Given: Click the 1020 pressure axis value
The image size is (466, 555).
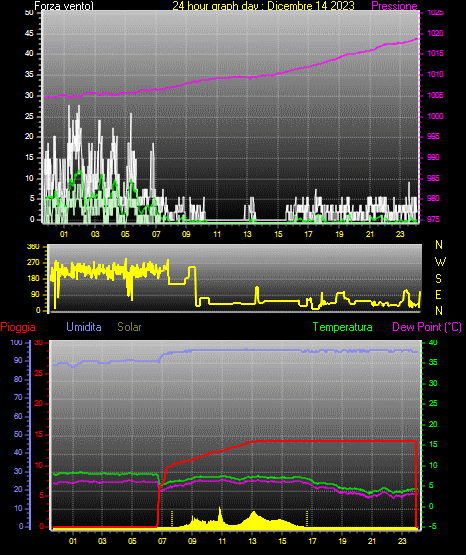Looking at the screenshot, I should [435, 33].
